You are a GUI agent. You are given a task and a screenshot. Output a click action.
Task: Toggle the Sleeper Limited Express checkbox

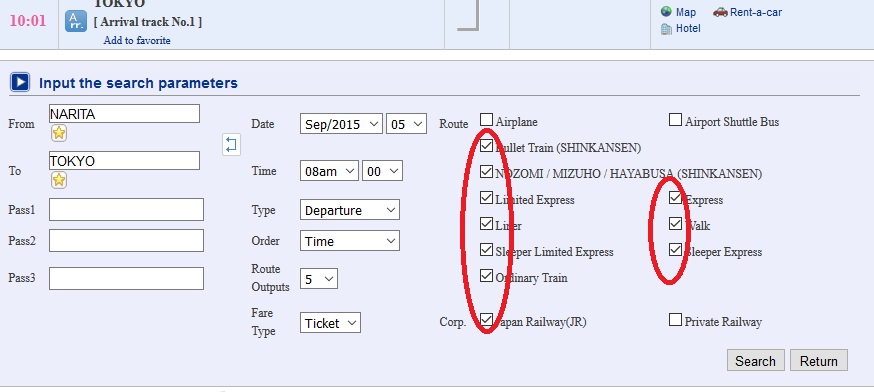coord(487,250)
